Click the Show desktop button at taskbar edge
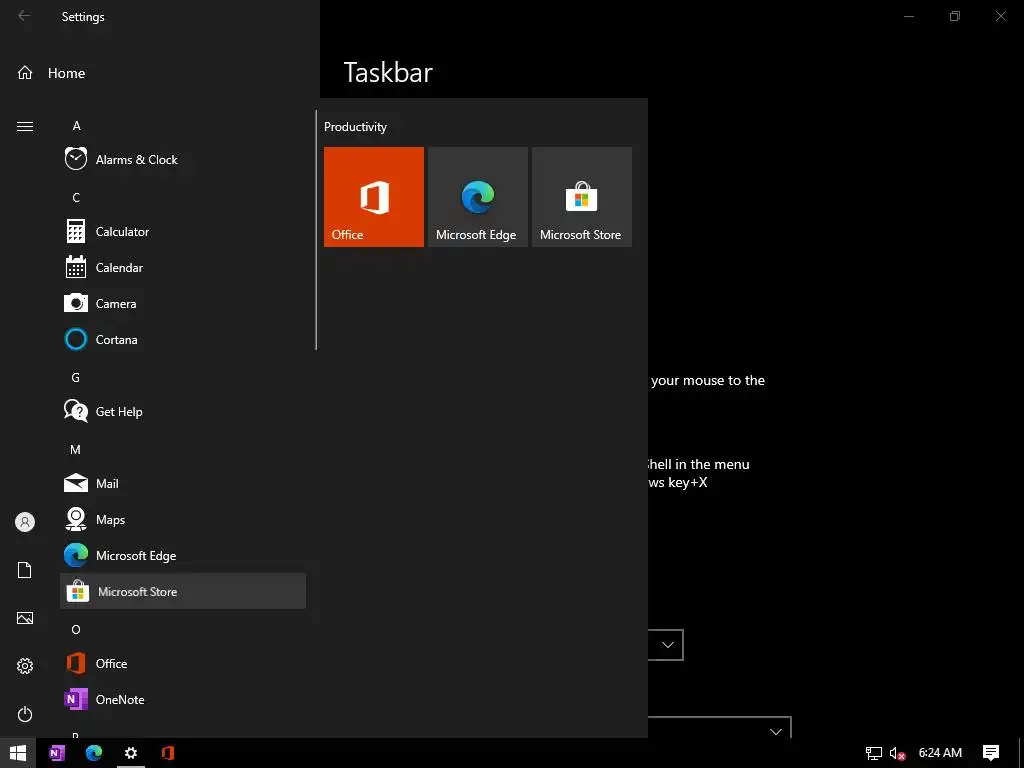Viewport: 1024px width, 768px height. point(1021,753)
